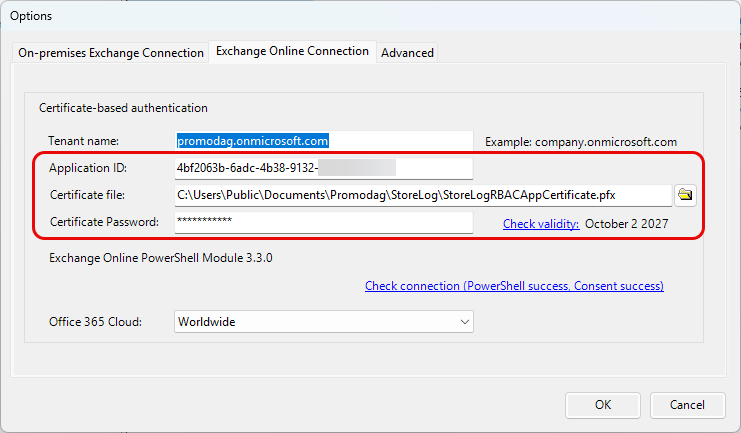Viewport: 741px width, 433px height.
Task: Open the Office 365 Cloud dropdown
Action: click(x=324, y=321)
